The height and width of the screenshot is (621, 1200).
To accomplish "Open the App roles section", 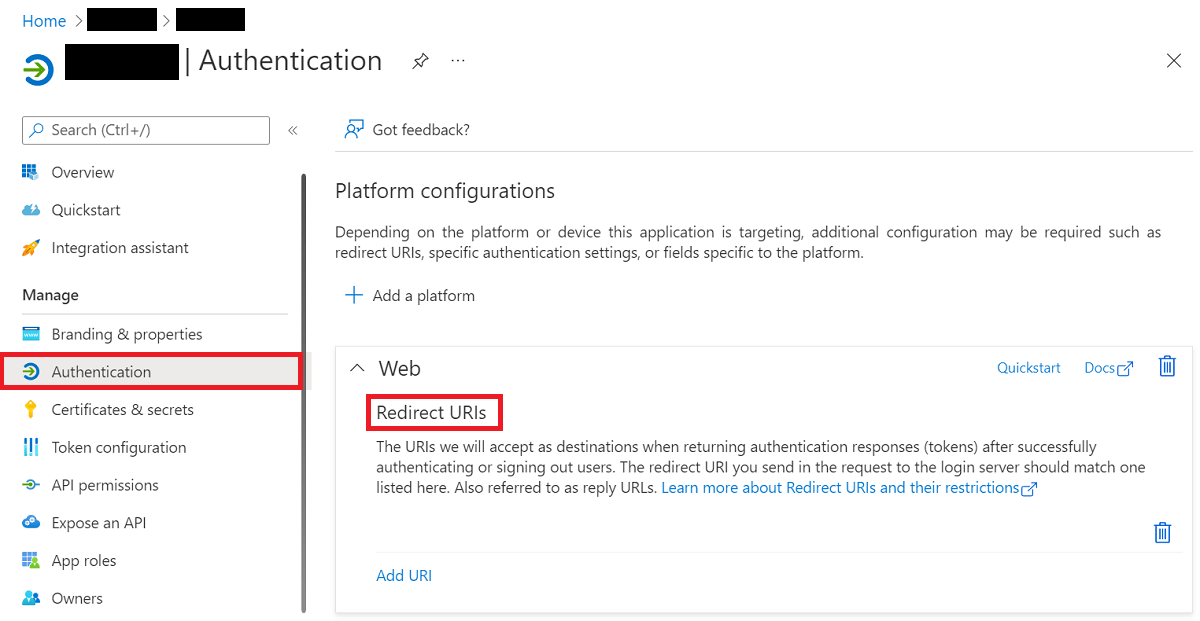I will 83,560.
